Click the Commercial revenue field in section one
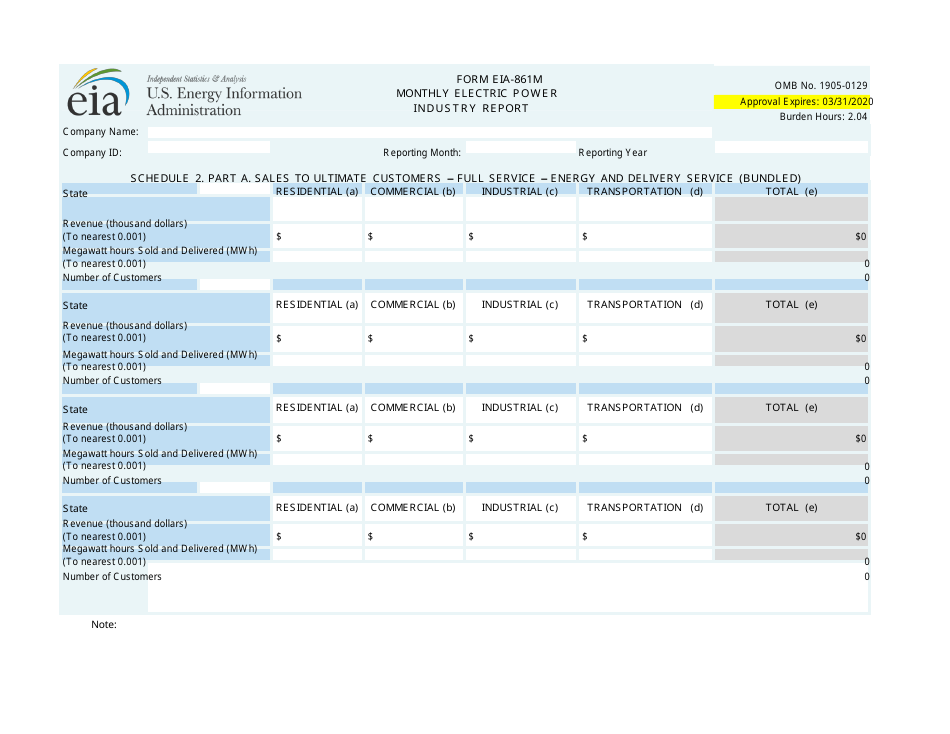The height and width of the screenshot is (734, 950). click(x=413, y=236)
